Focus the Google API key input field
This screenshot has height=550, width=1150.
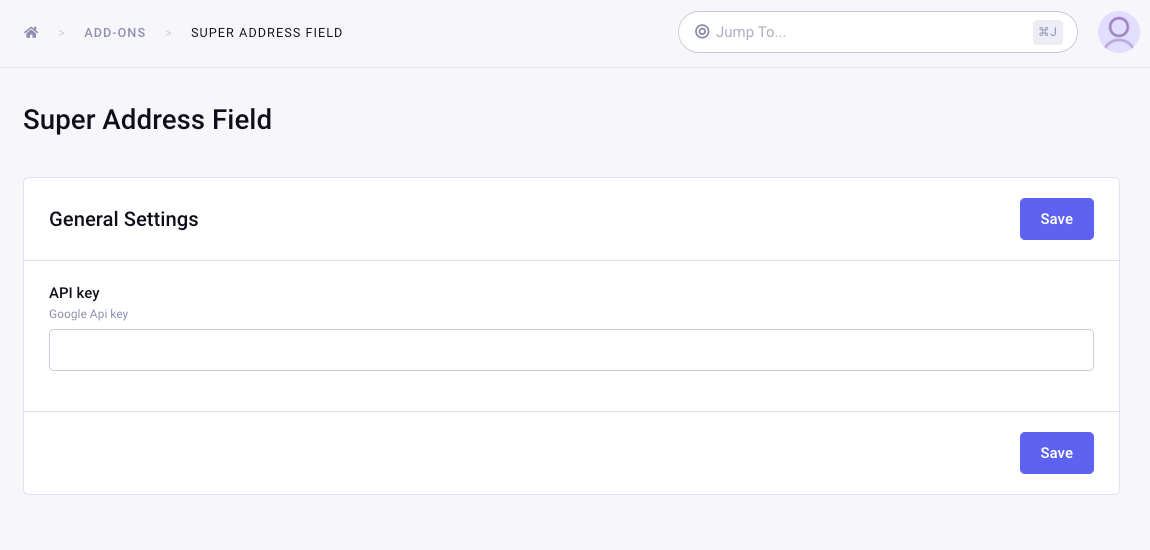pos(571,350)
